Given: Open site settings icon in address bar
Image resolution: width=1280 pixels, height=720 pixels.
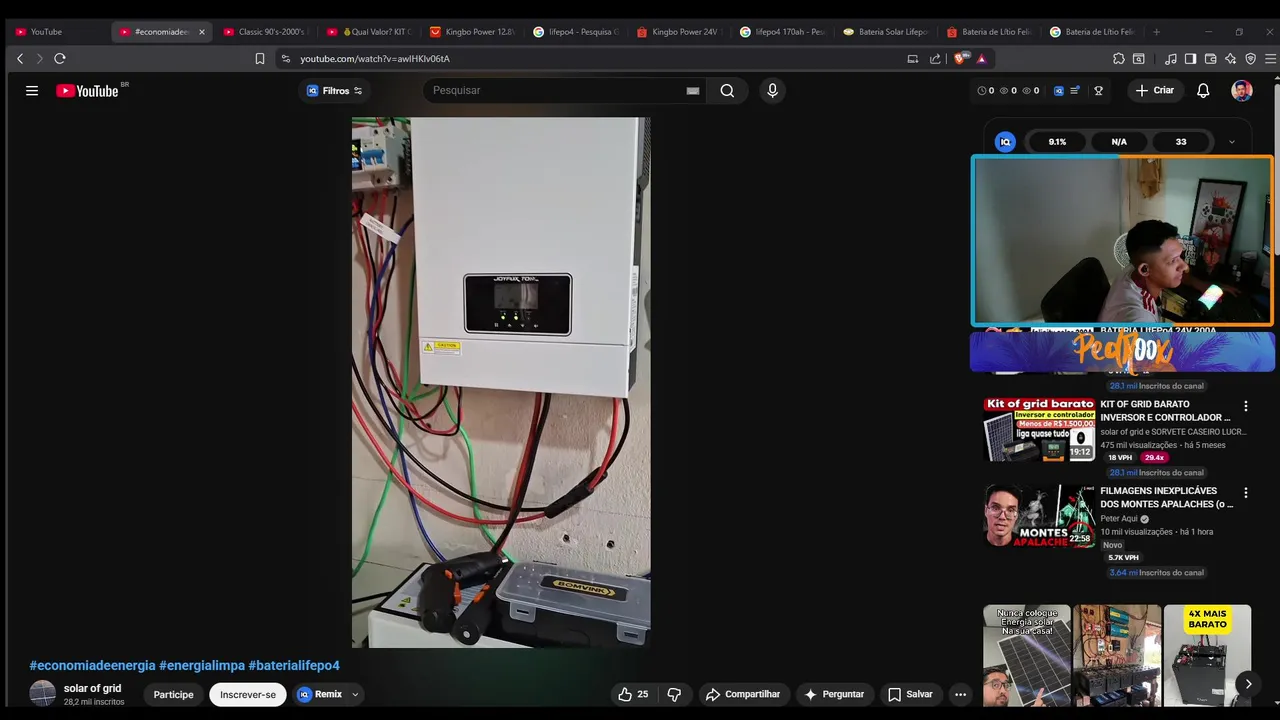Looking at the screenshot, I should 286,59.
